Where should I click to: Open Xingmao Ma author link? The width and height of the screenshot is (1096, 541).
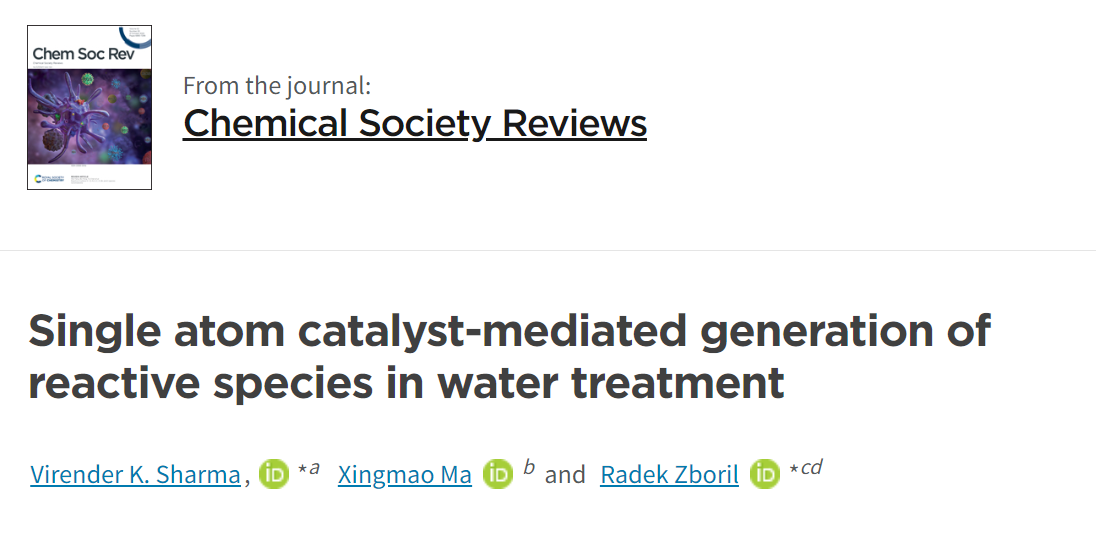[x=405, y=475]
